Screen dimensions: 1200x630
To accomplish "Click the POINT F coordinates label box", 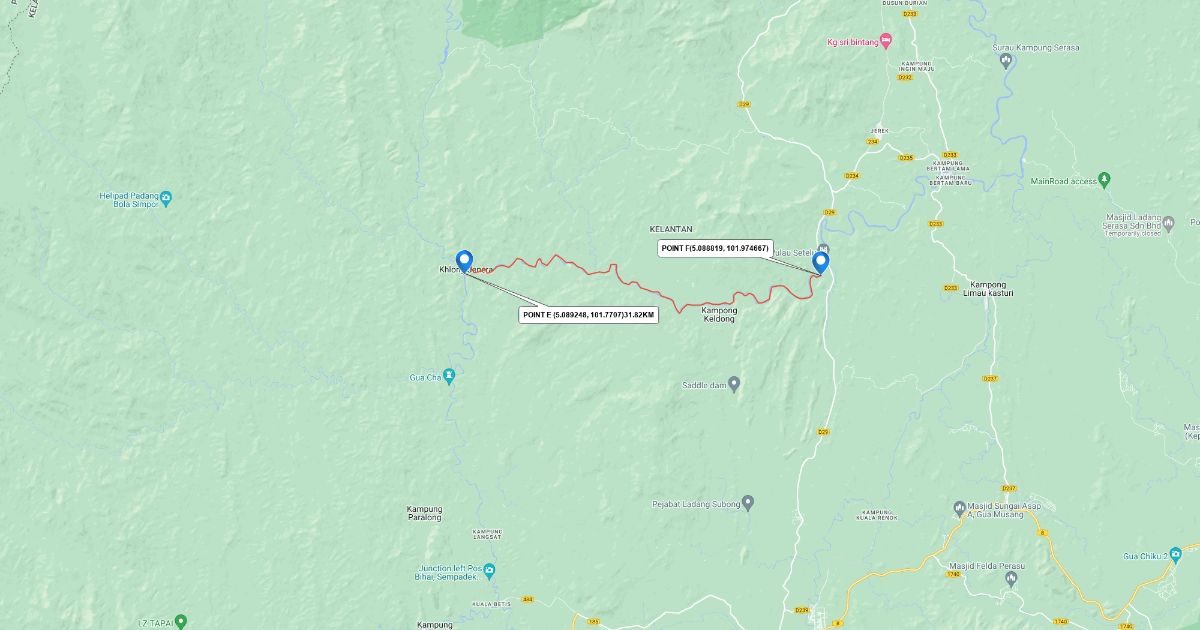I will [715, 248].
